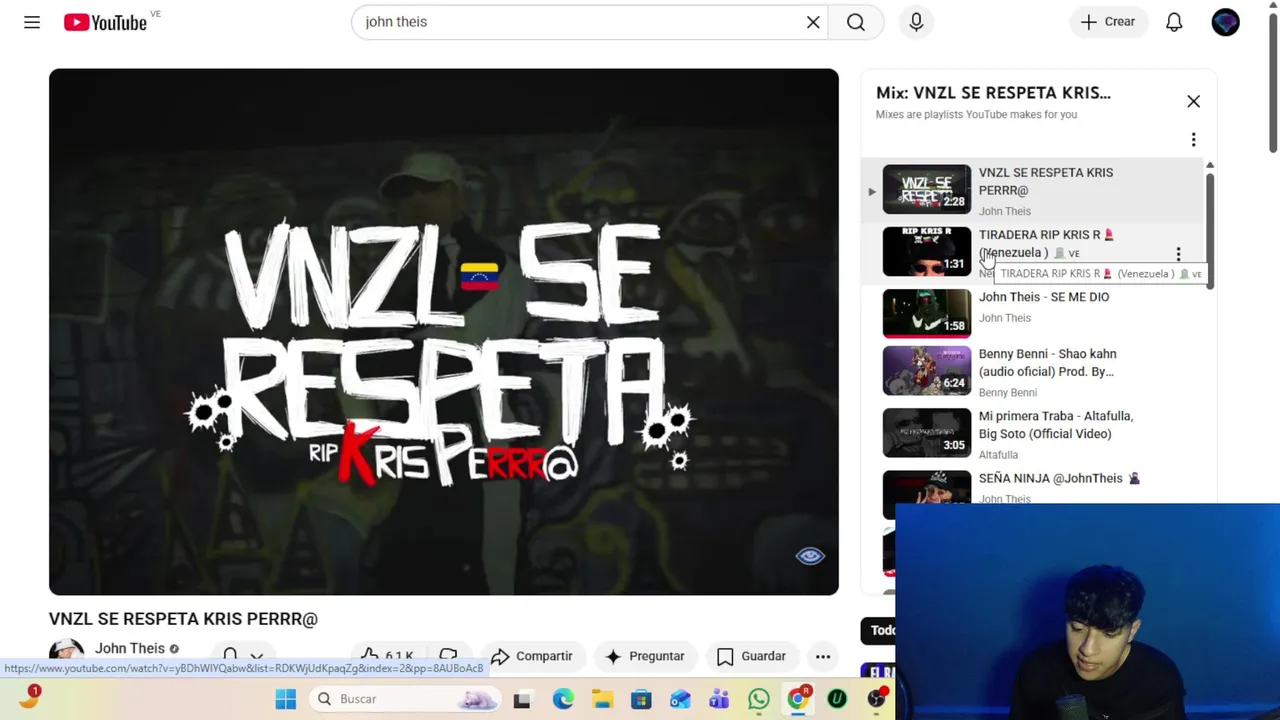Switch to Chrome on the taskbar
This screenshot has width=1280, height=720.
798,699
